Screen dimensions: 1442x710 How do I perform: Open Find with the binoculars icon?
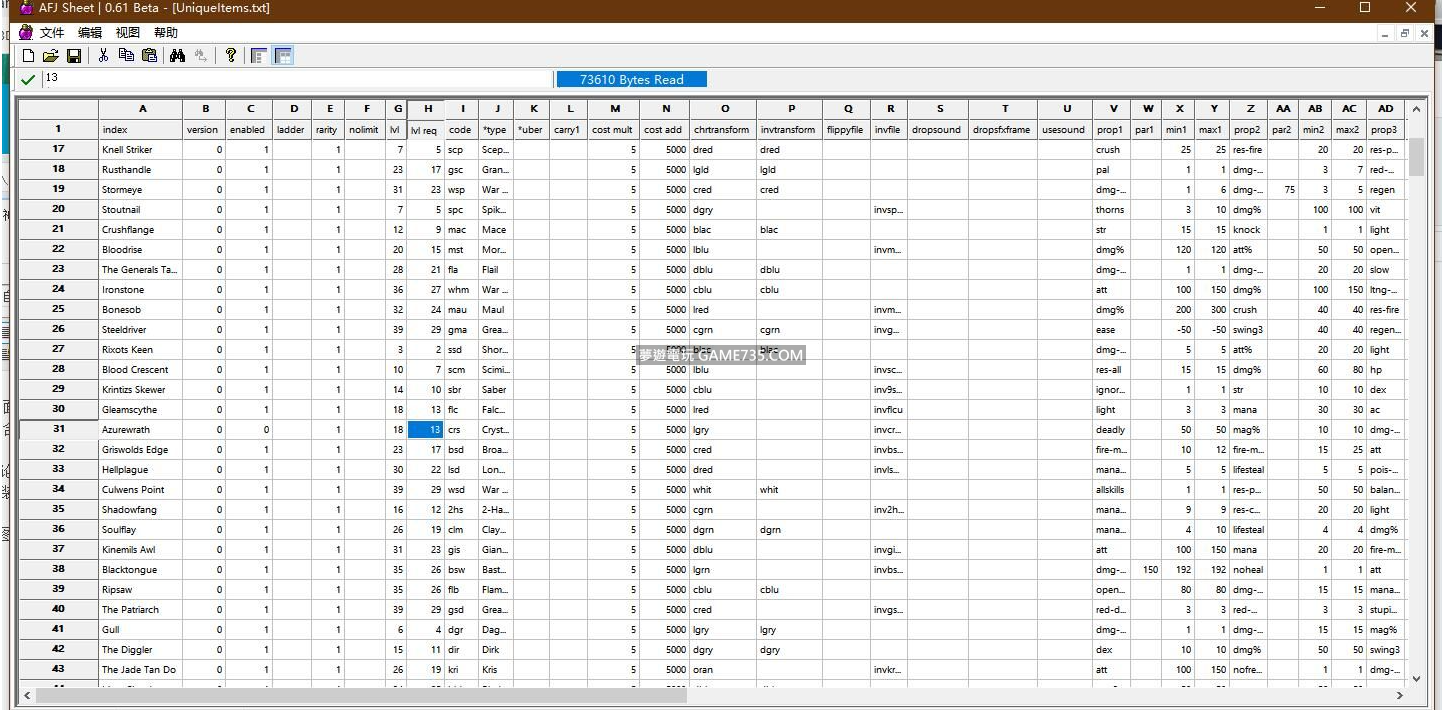coord(178,56)
